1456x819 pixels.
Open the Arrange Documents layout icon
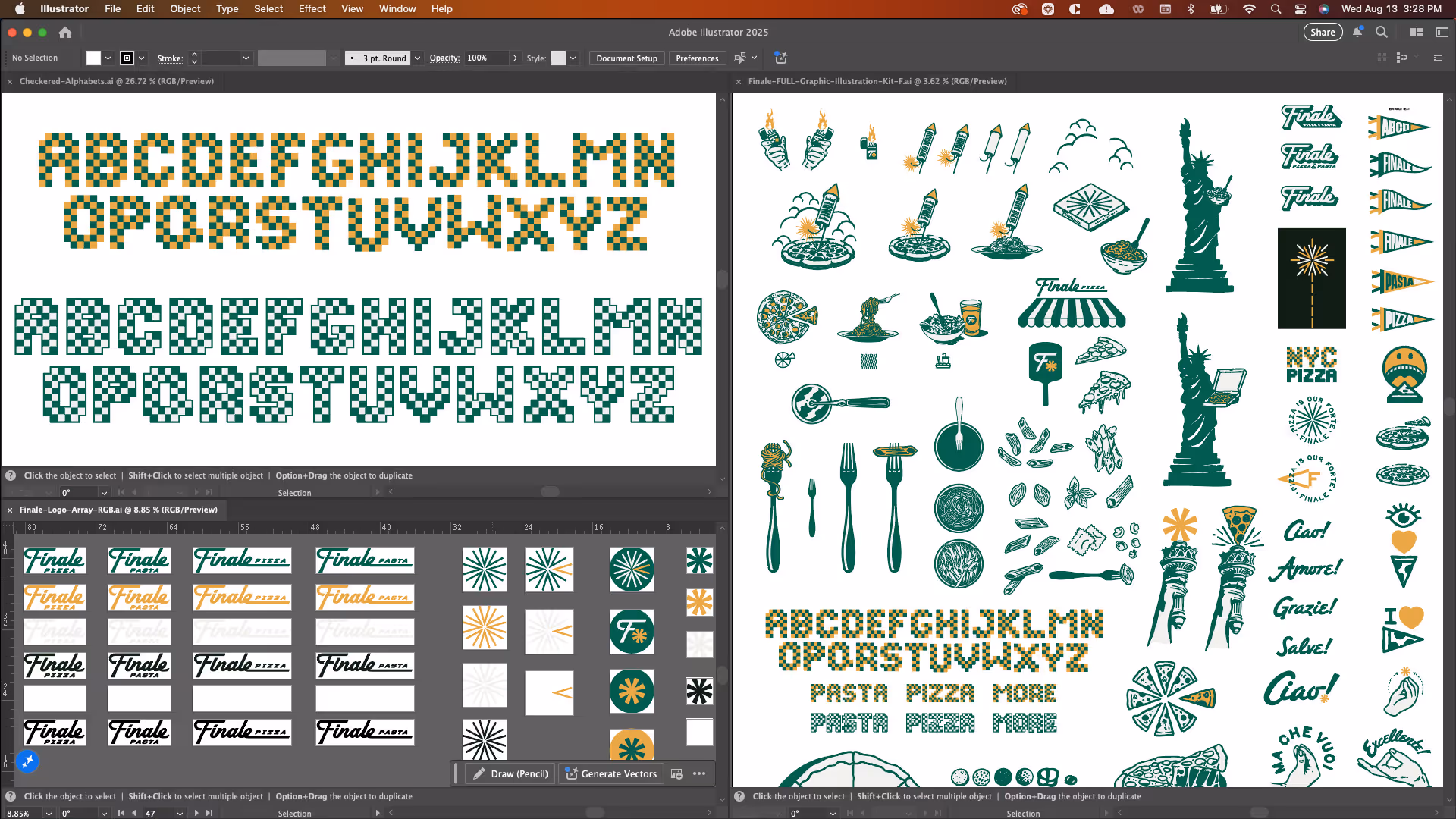(x=1416, y=32)
